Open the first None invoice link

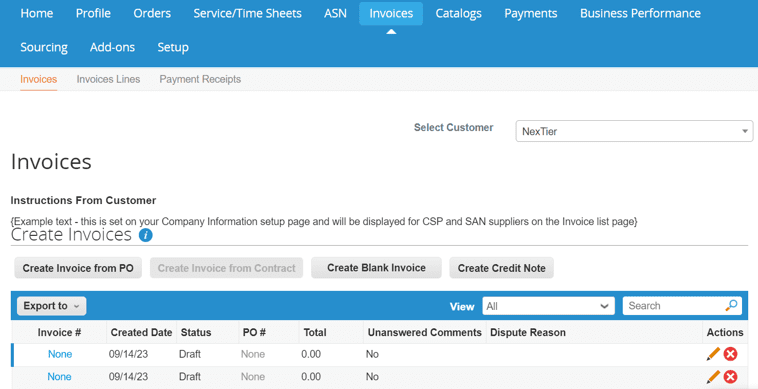pyautogui.click(x=60, y=354)
